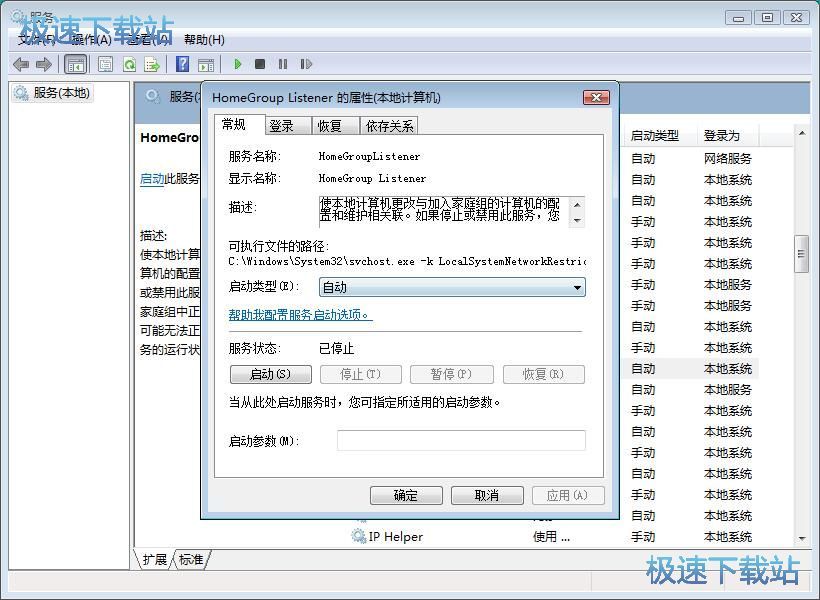Click the description box up arrow
This screenshot has width=820, height=600.
click(577, 205)
